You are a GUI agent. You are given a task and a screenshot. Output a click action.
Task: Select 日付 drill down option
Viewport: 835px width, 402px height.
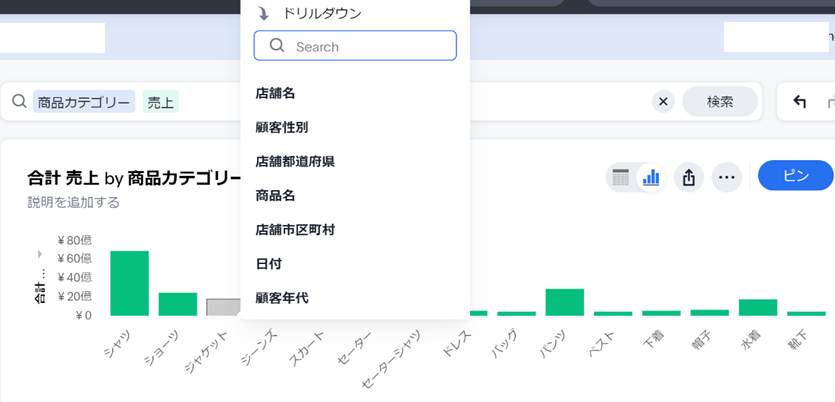coord(268,263)
